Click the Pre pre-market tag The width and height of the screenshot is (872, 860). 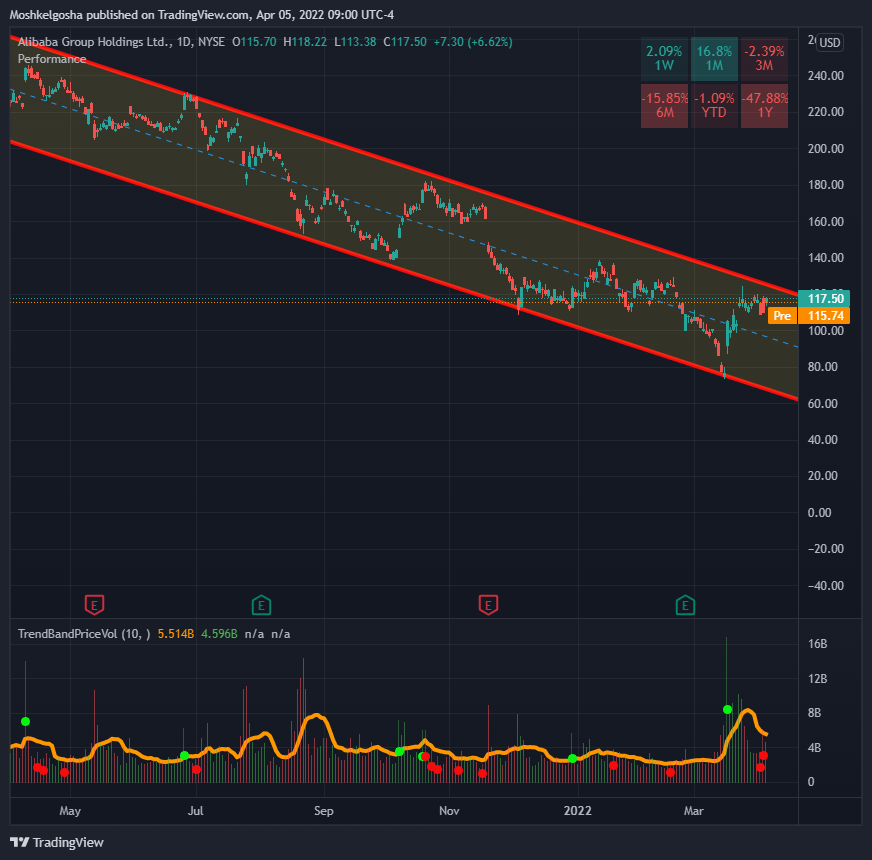pos(782,316)
